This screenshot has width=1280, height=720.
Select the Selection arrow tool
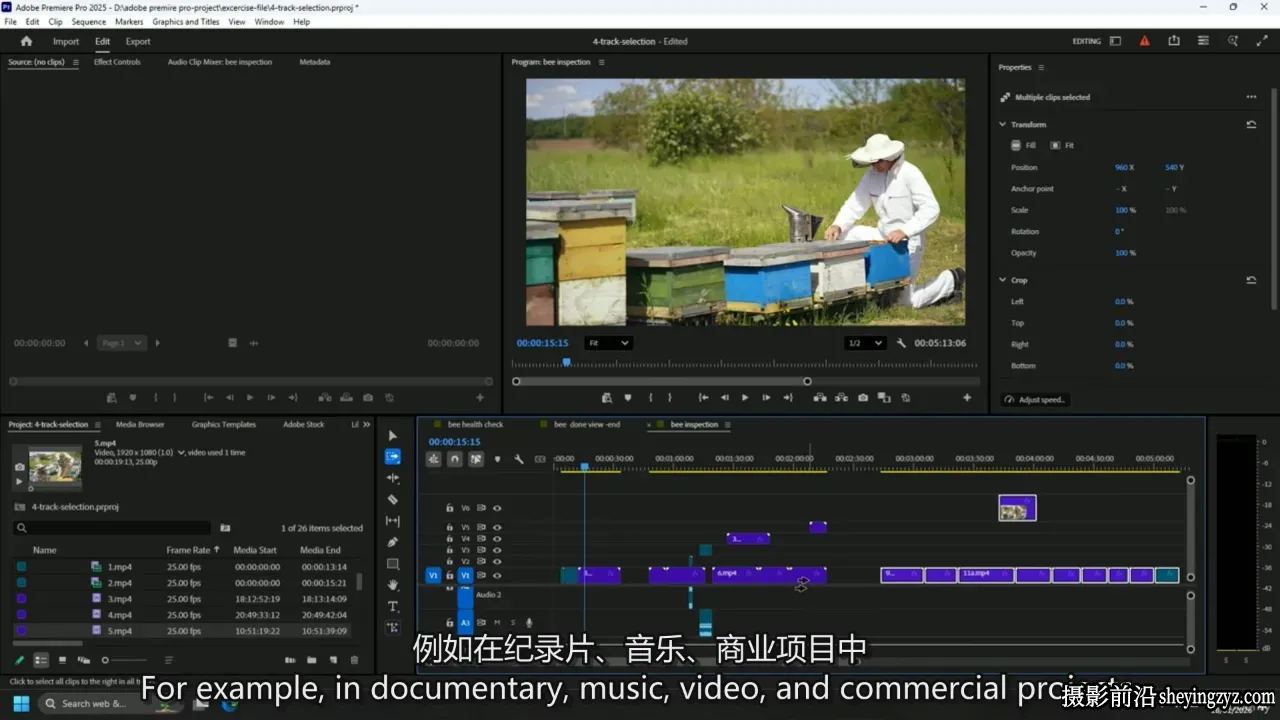click(392, 436)
